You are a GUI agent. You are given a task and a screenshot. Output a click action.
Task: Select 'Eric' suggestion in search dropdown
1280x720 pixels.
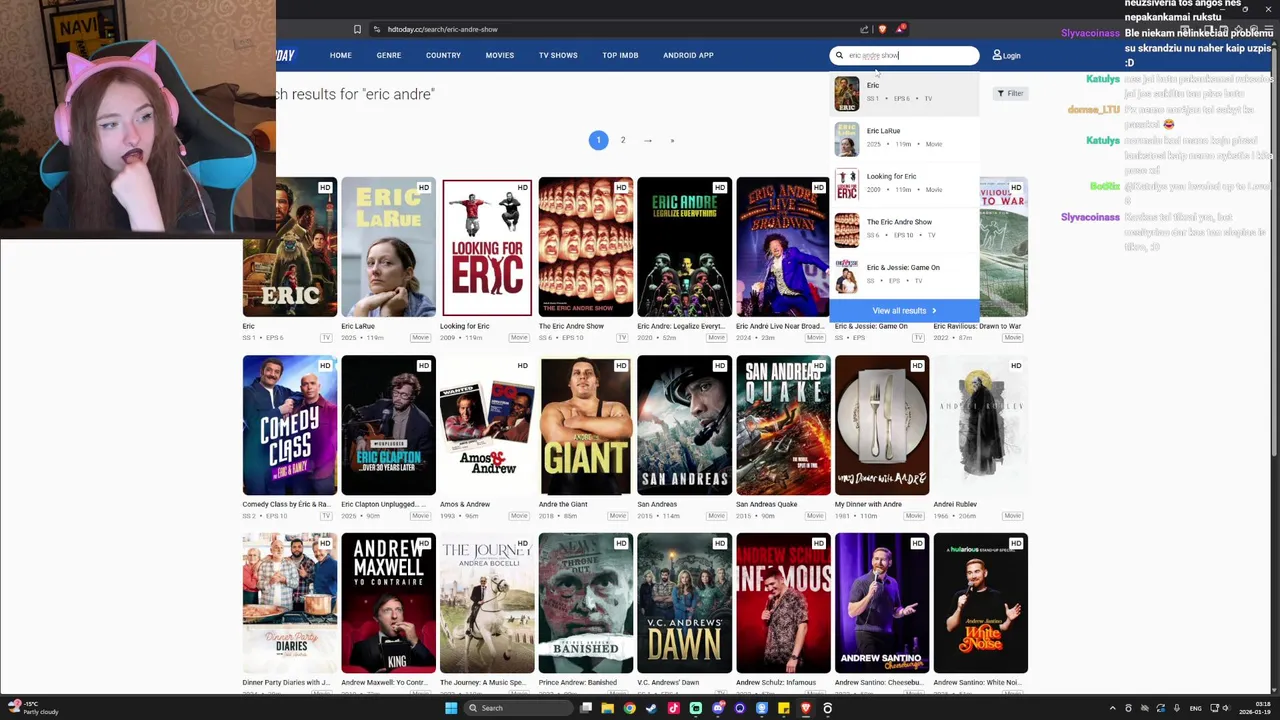tap(904, 93)
